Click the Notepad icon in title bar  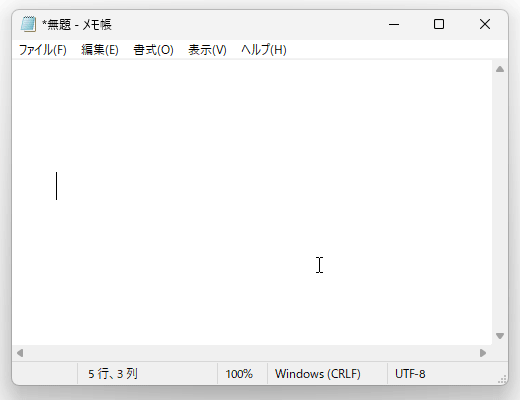(28, 24)
